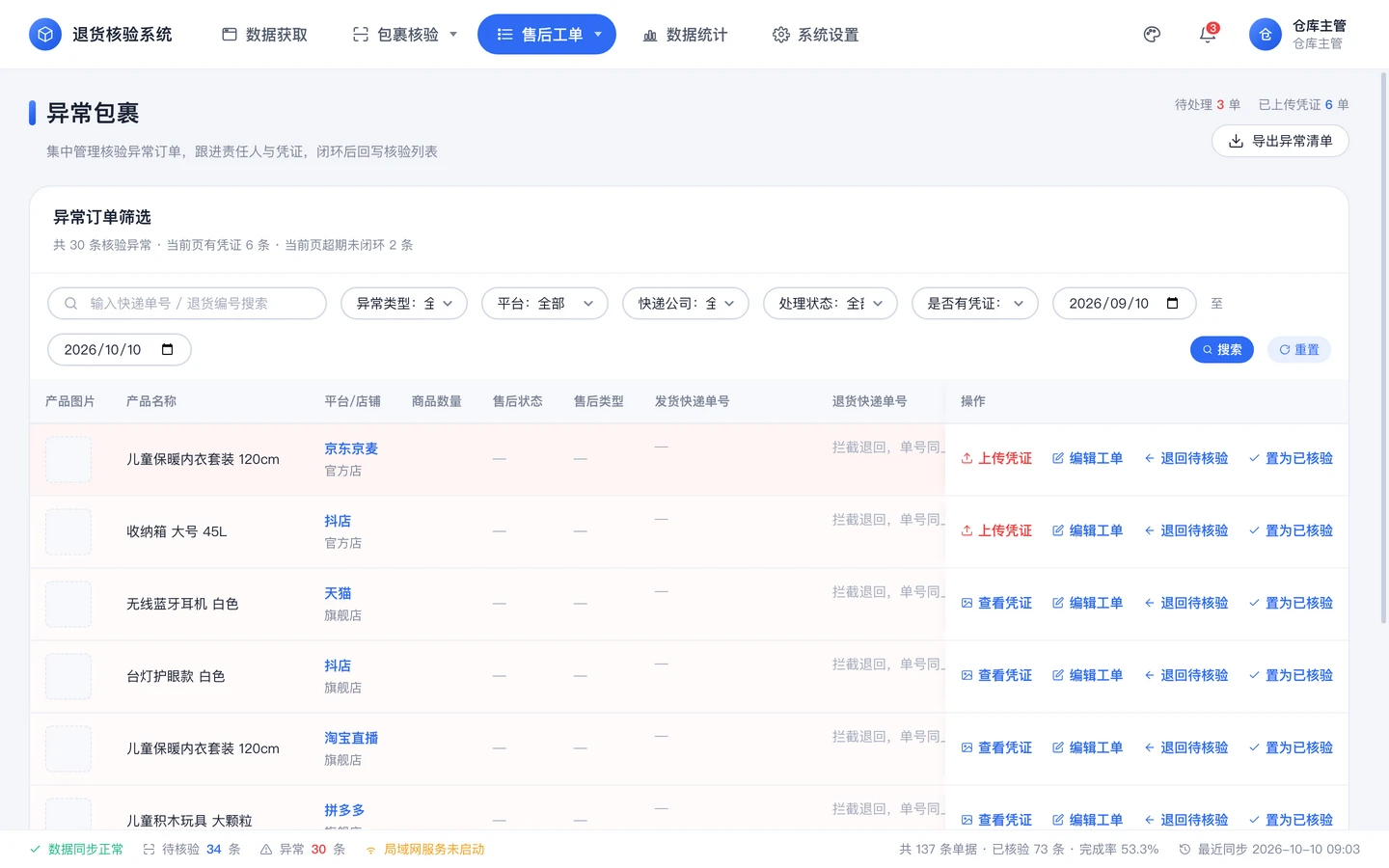The image size is (1389, 868).
Task: View 凭证 for 台灯护眼款 白色
Action: [996, 675]
